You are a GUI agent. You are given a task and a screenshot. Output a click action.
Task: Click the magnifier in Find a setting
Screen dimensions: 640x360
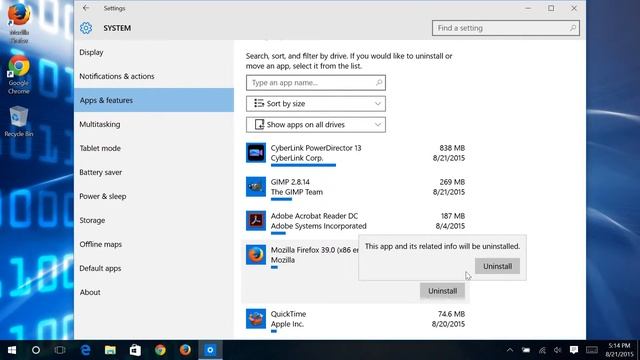573,28
